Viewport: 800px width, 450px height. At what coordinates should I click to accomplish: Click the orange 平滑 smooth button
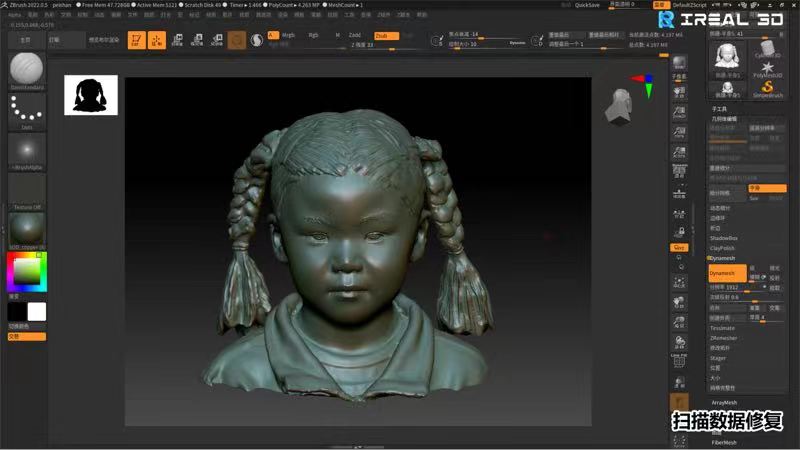click(767, 188)
